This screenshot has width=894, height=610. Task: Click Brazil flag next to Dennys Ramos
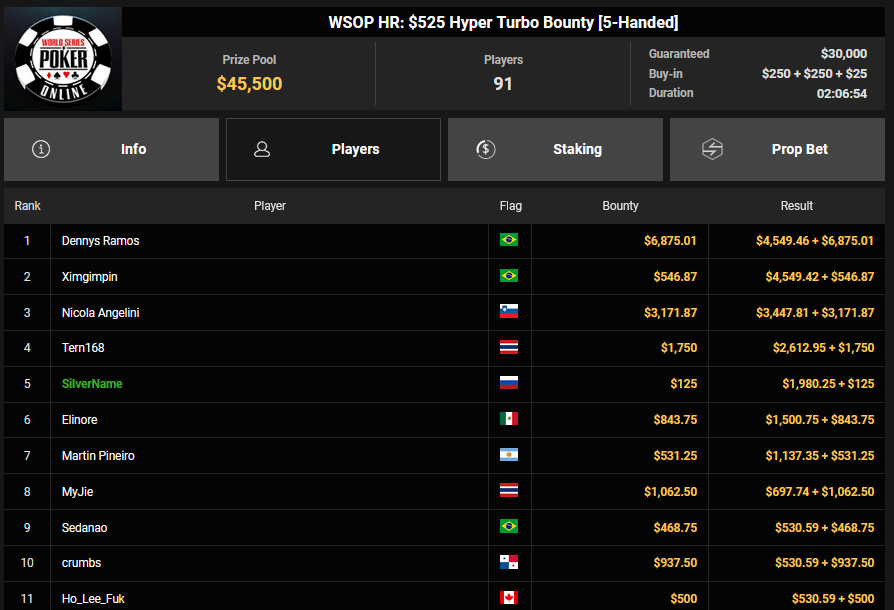pyautogui.click(x=509, y=241)
